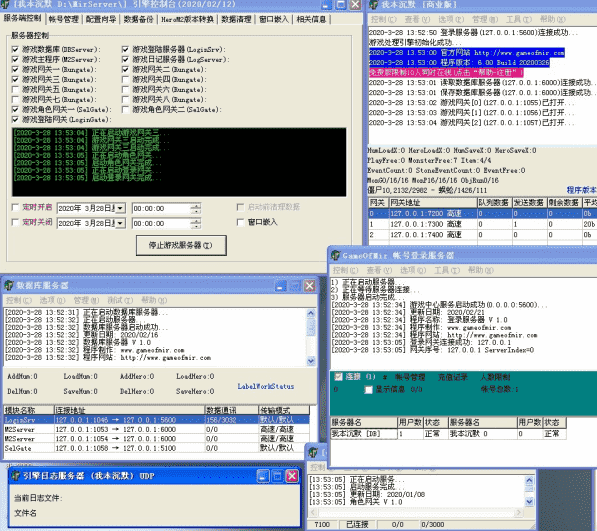Open 选项 menu in 帐号登录服务器 window
The image size is (597, 531).
(x=413, y=270)
